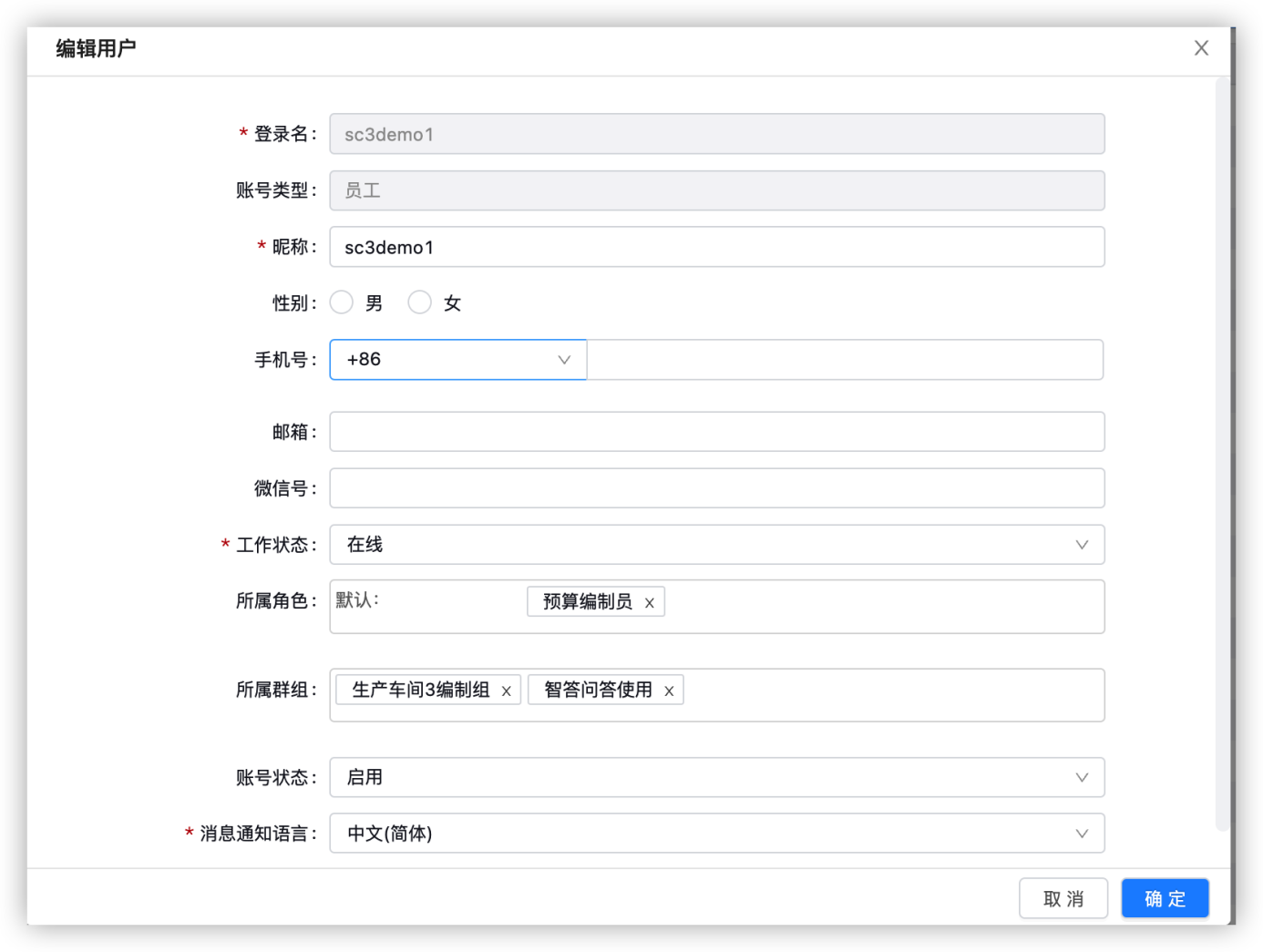Remove the 智答问答使用 group tag
Image resolution: width=1263 pixels, height=952 pixels.
[669, 690]
